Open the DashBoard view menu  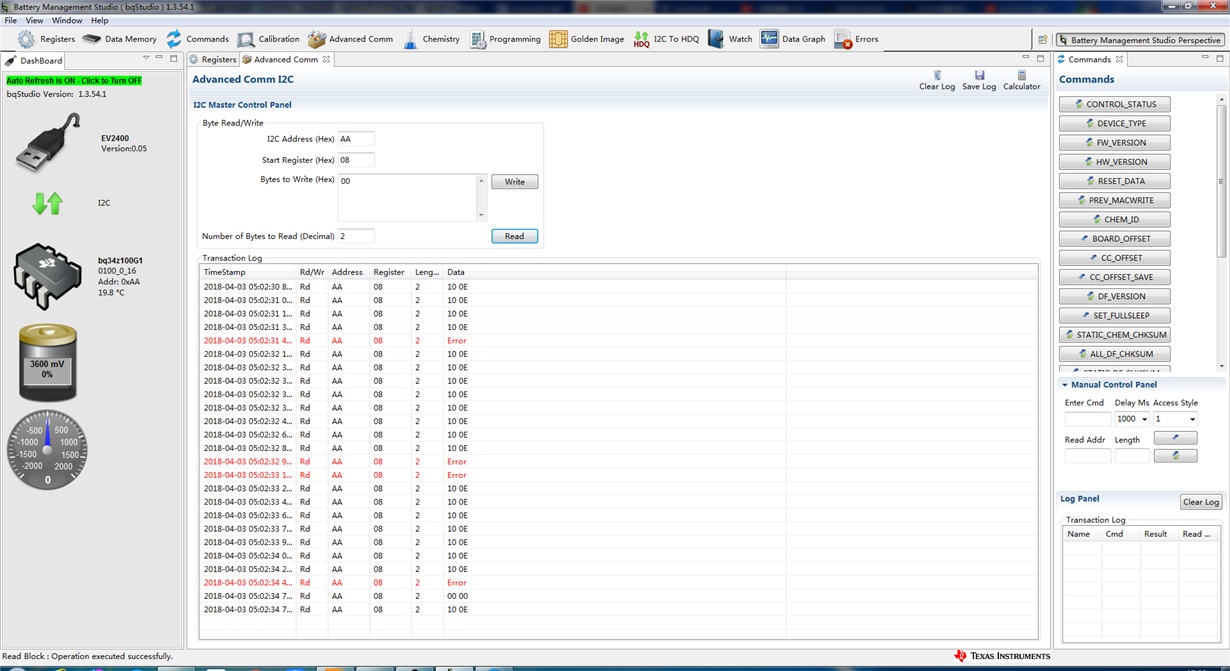click(x=146, y=59)
